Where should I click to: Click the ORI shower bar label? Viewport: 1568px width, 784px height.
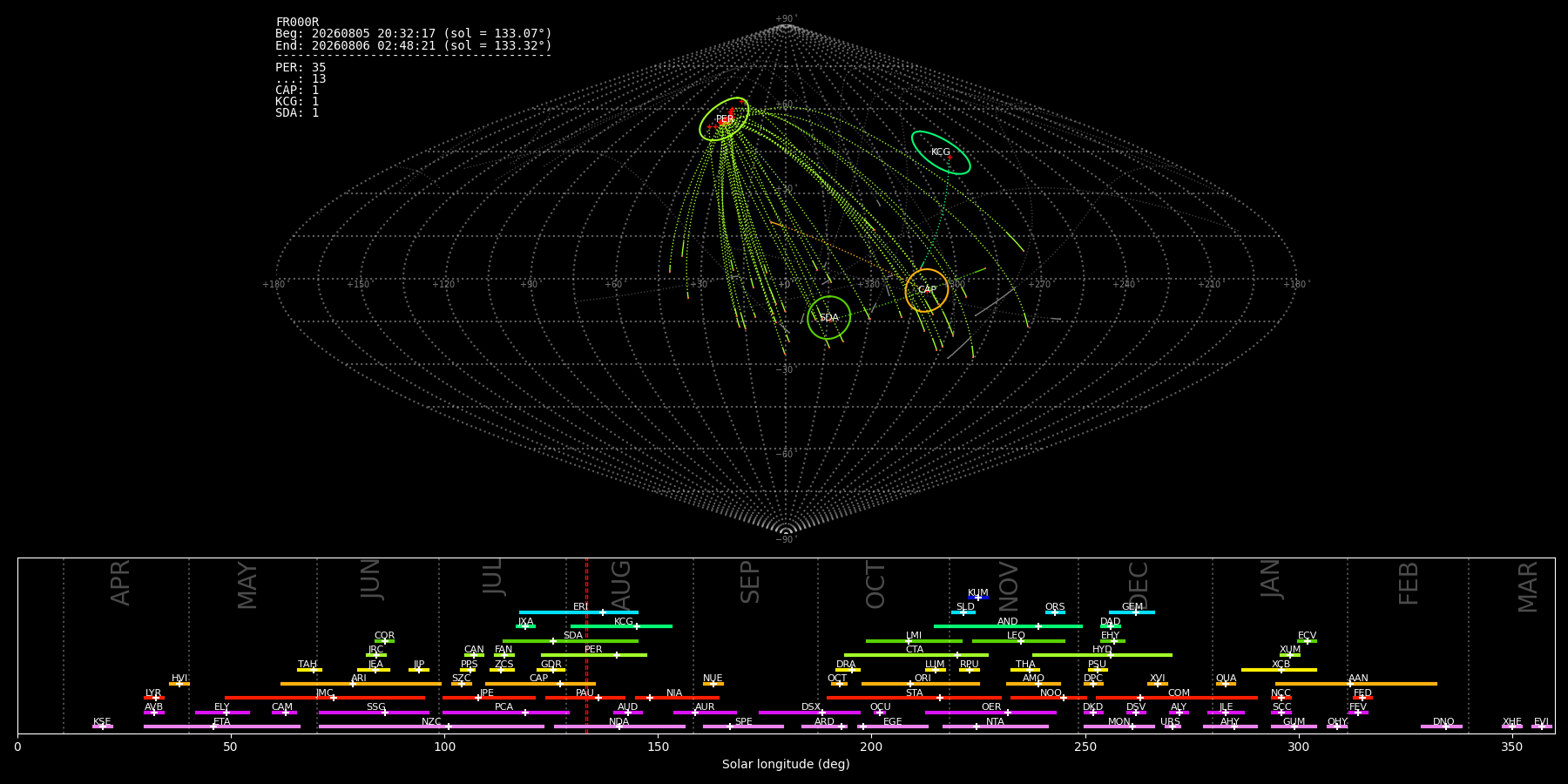(923, 679)
